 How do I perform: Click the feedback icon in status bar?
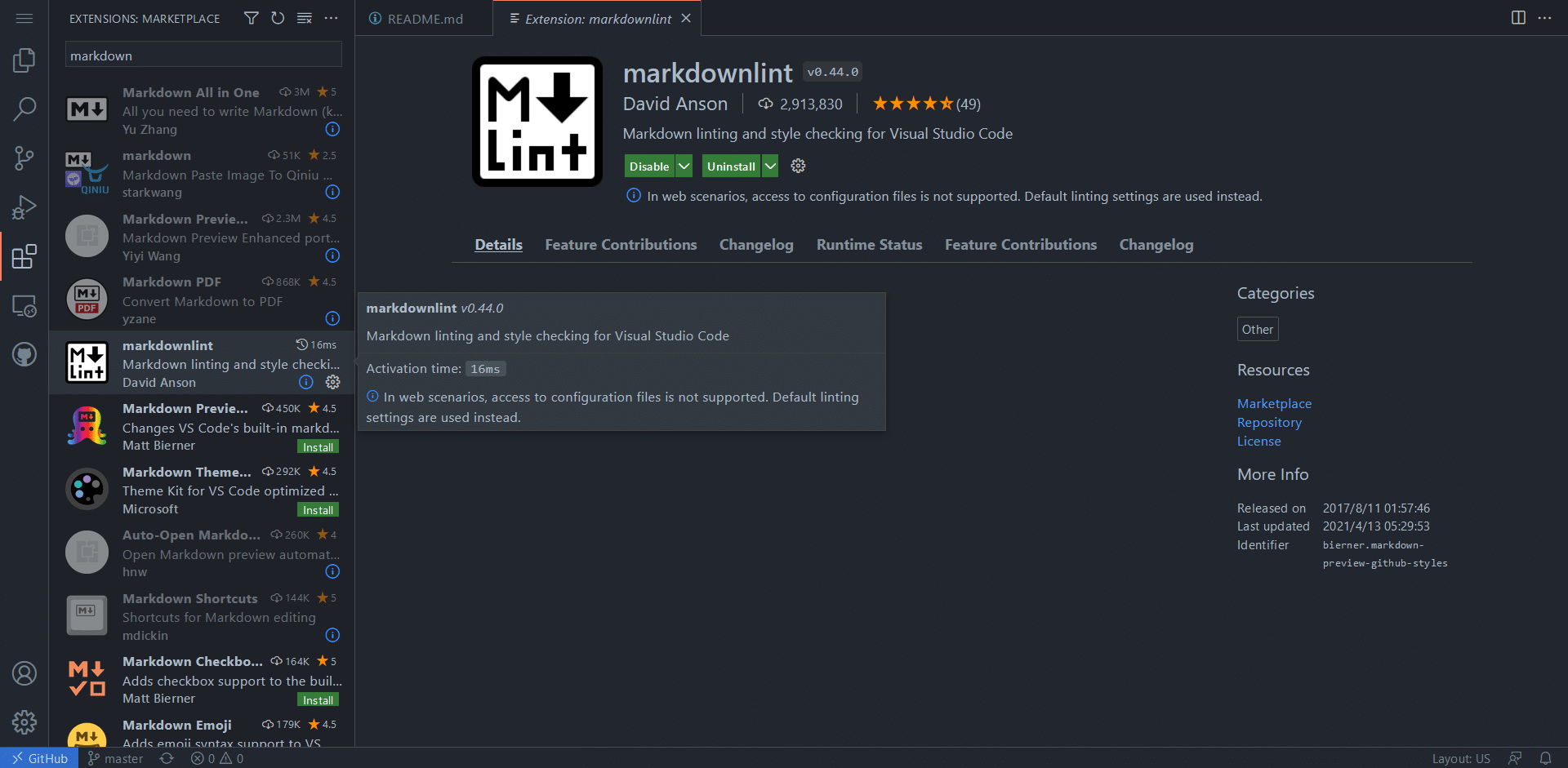coord(1515,758)
